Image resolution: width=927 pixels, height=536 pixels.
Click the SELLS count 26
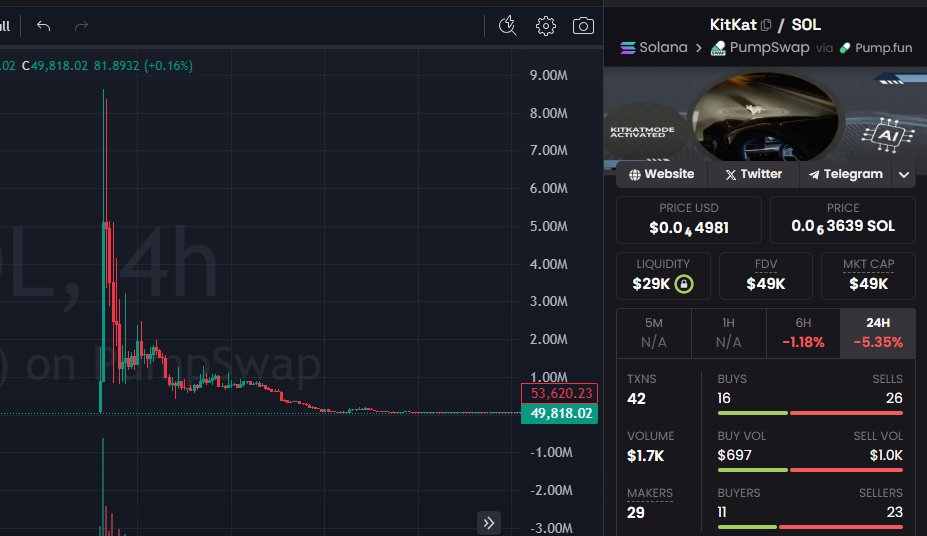(894, 398)
